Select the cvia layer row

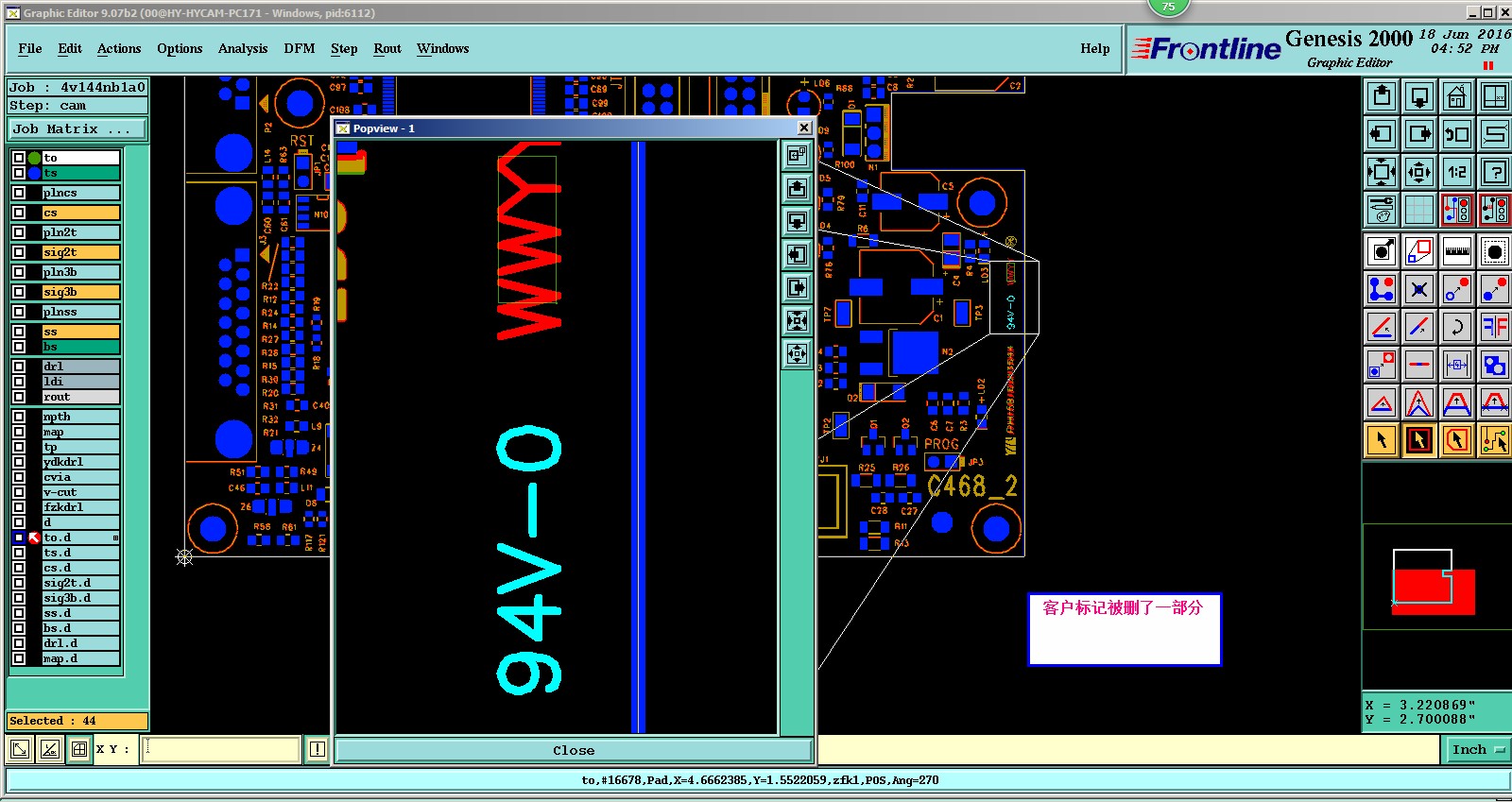pyautogui.click(x=80, y=477)
